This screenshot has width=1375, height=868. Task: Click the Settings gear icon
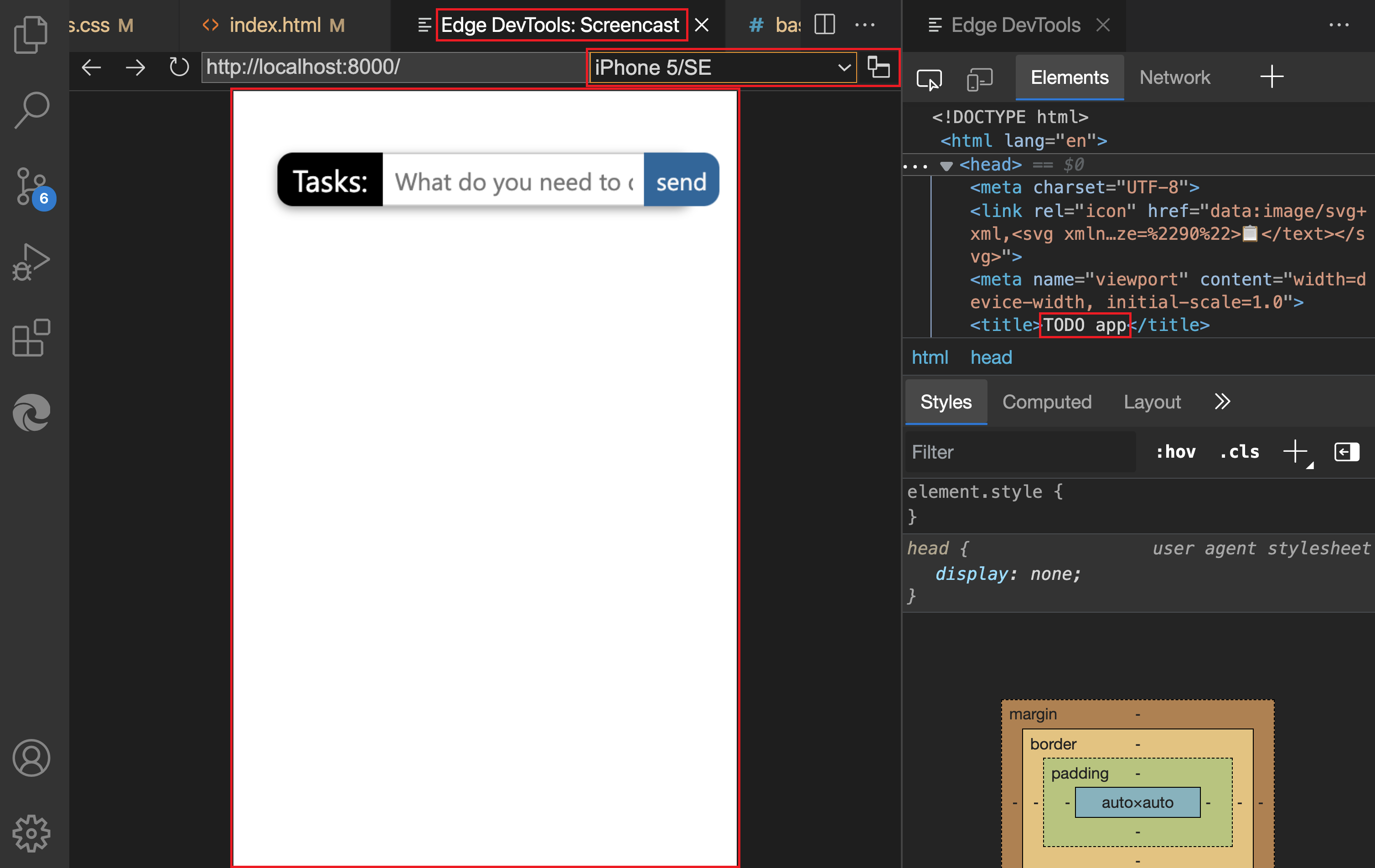[x=31, y=833]
